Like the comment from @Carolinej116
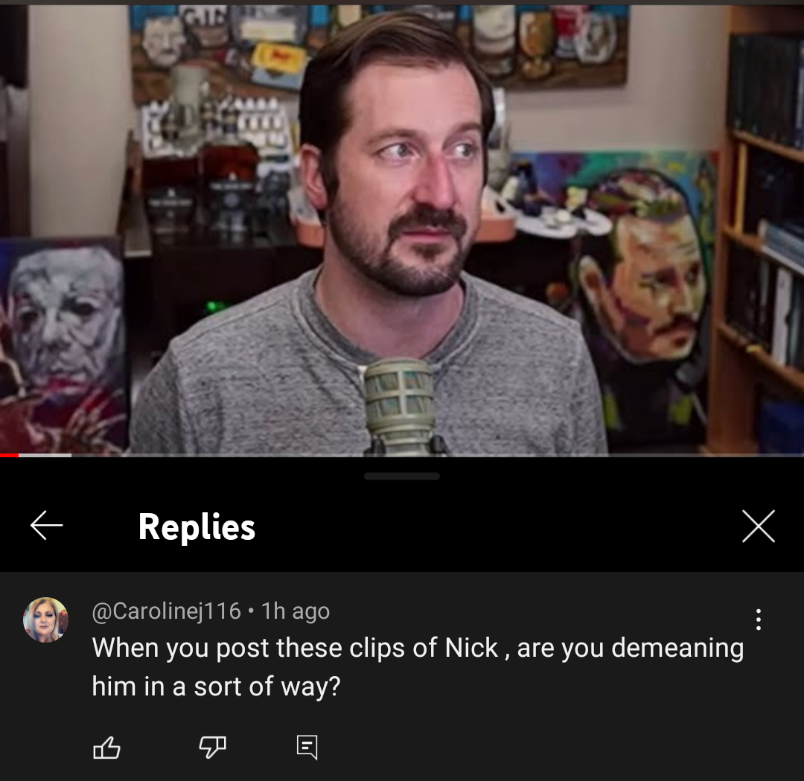The image size is (804, 781). 107,748
